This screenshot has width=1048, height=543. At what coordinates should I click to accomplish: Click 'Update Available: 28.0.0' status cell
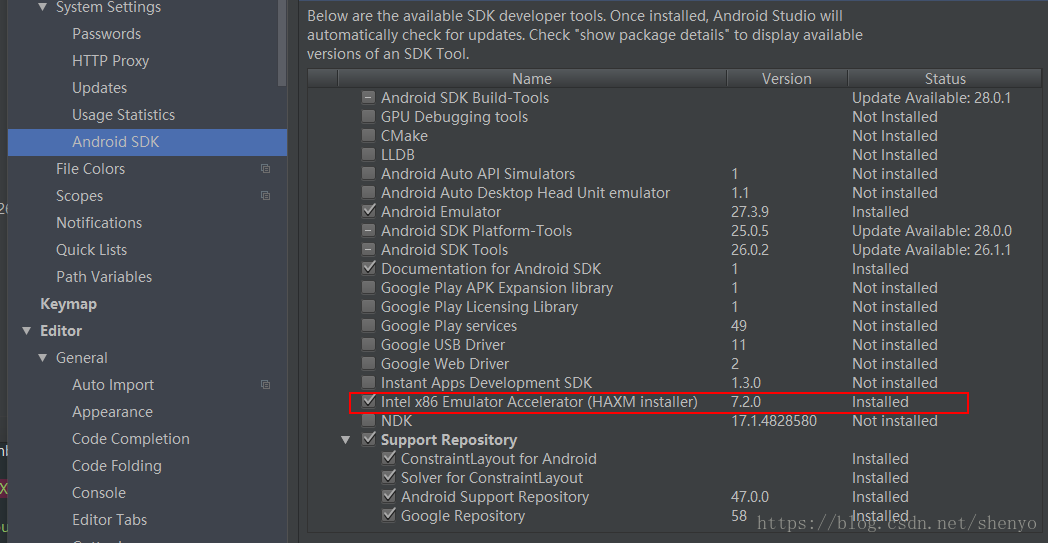tap(932, 231)
